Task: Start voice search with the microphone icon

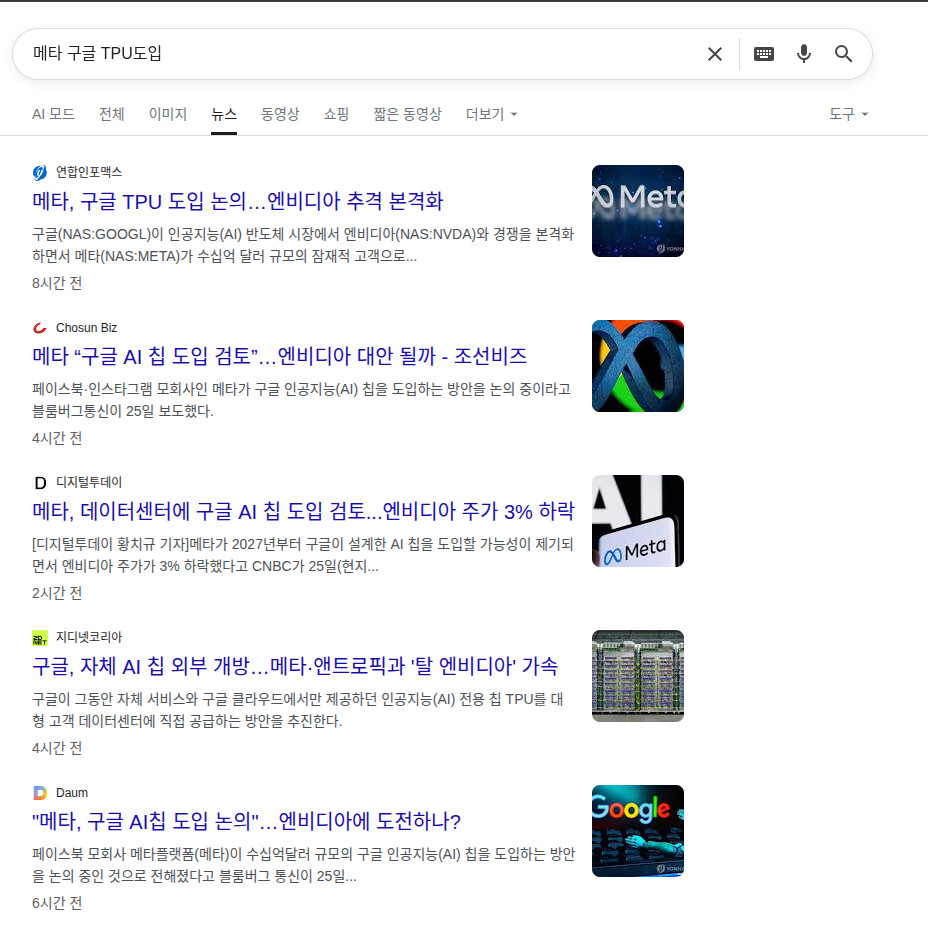Action: [x=804, y=54]
